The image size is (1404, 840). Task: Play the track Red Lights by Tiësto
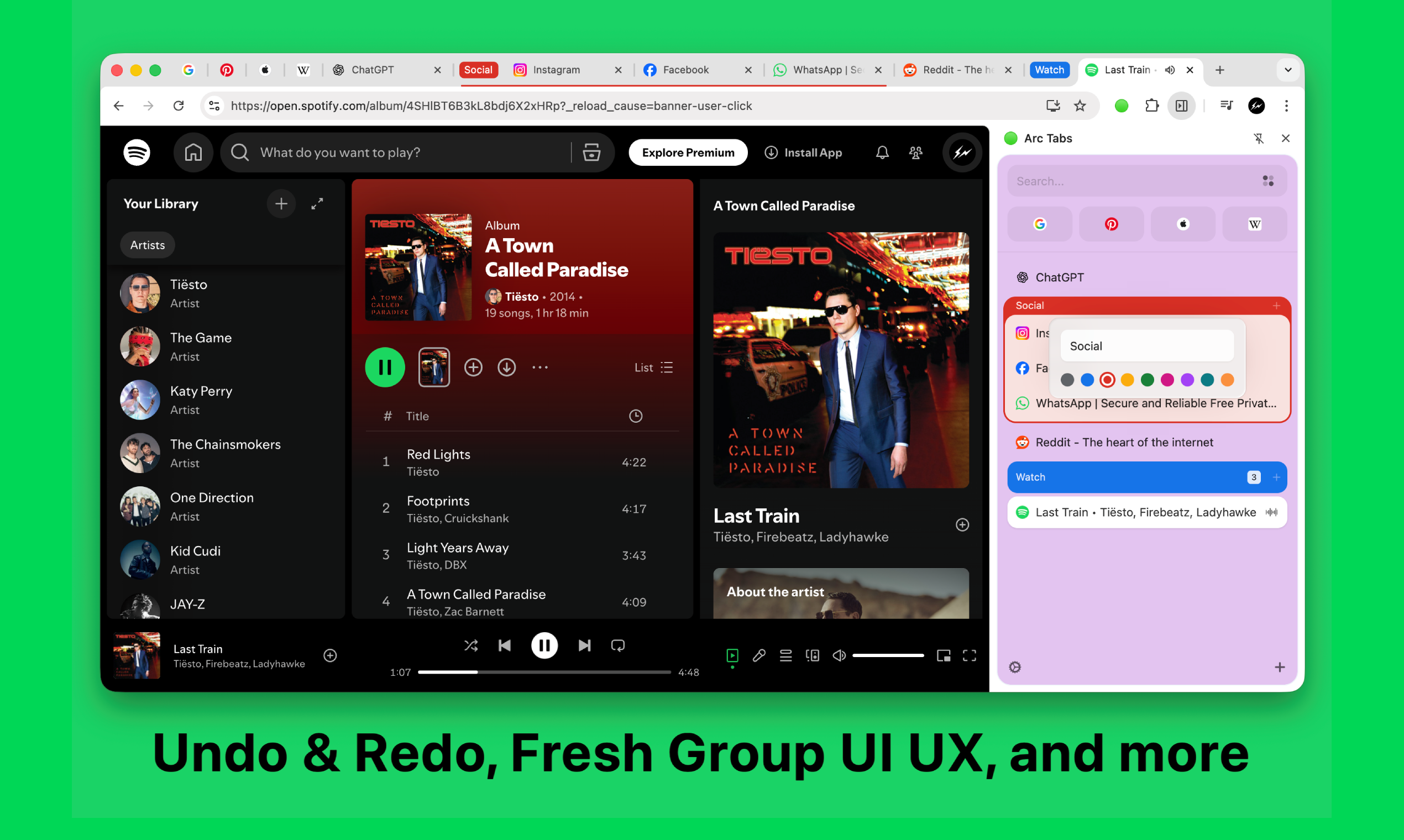pyautogui.click(x=439, y=454)
